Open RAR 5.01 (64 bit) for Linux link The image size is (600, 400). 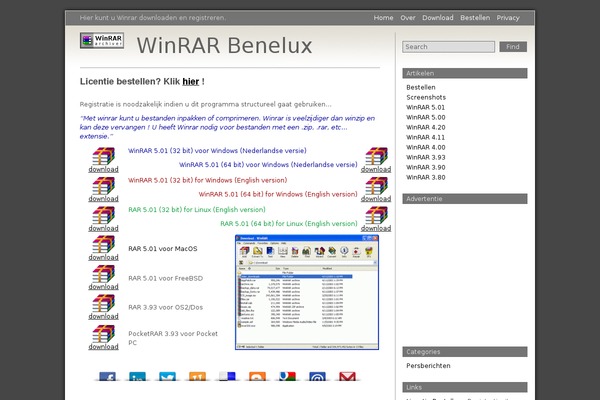click(x=289, y=224)
